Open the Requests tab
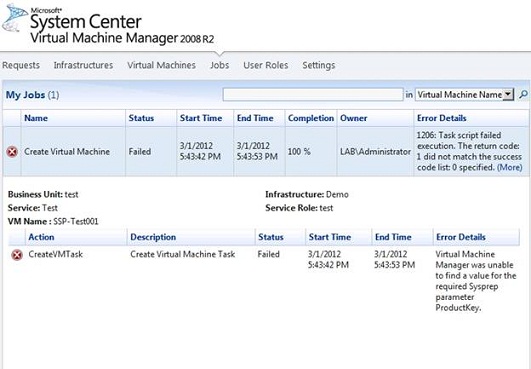The width and height of the screenshot is (531, 369). click(21, 65)
